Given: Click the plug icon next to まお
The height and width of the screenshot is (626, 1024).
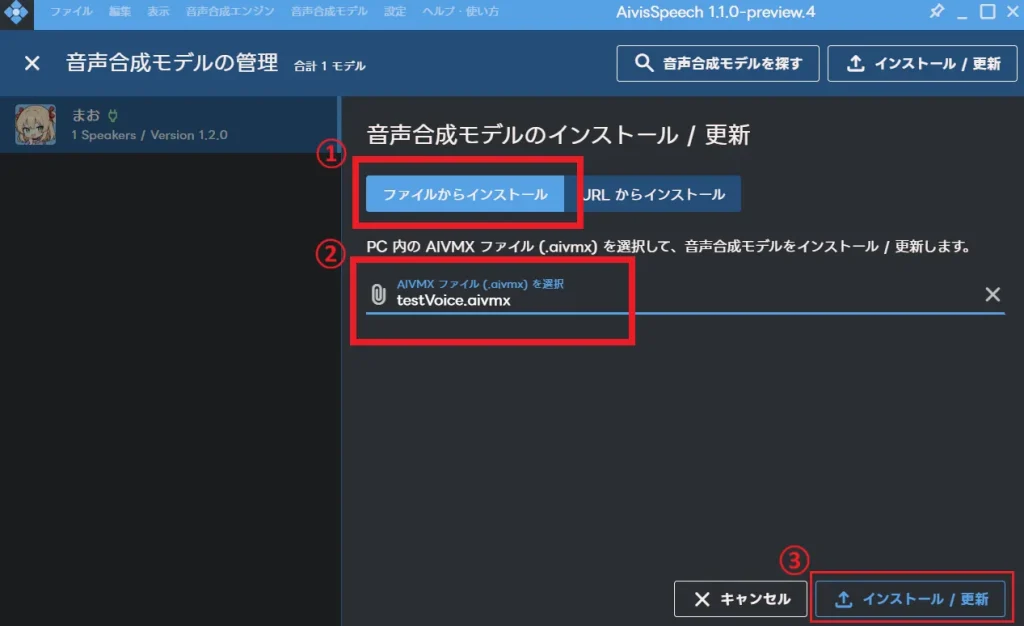Looking at the screenshot, I should click(x=113, y=115).
